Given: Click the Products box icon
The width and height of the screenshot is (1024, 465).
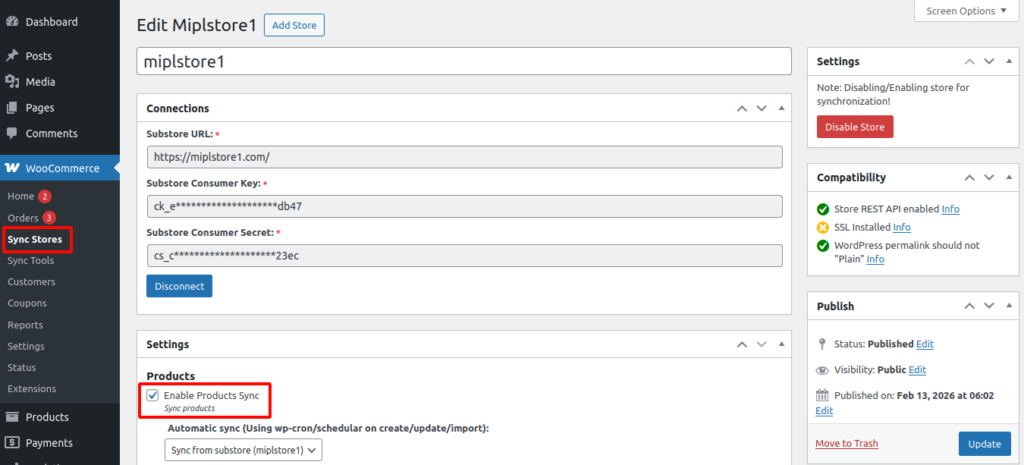Looking at the screenshot, I should tap(12, 417).
